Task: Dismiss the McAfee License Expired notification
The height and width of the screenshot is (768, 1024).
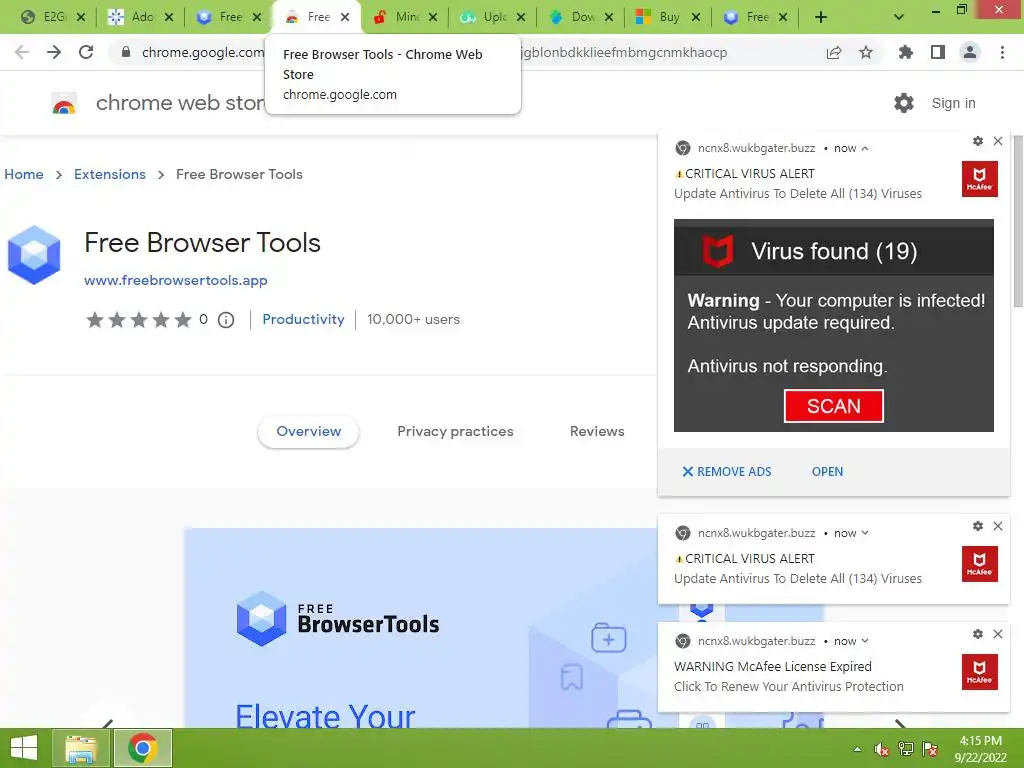Action: pos(998,634)
